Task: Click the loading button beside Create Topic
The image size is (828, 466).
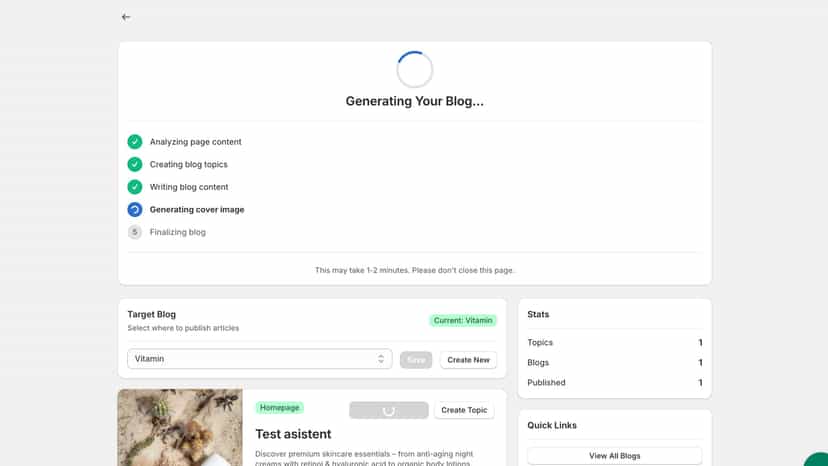Action: pyautogui.click(x=389, y=410)
